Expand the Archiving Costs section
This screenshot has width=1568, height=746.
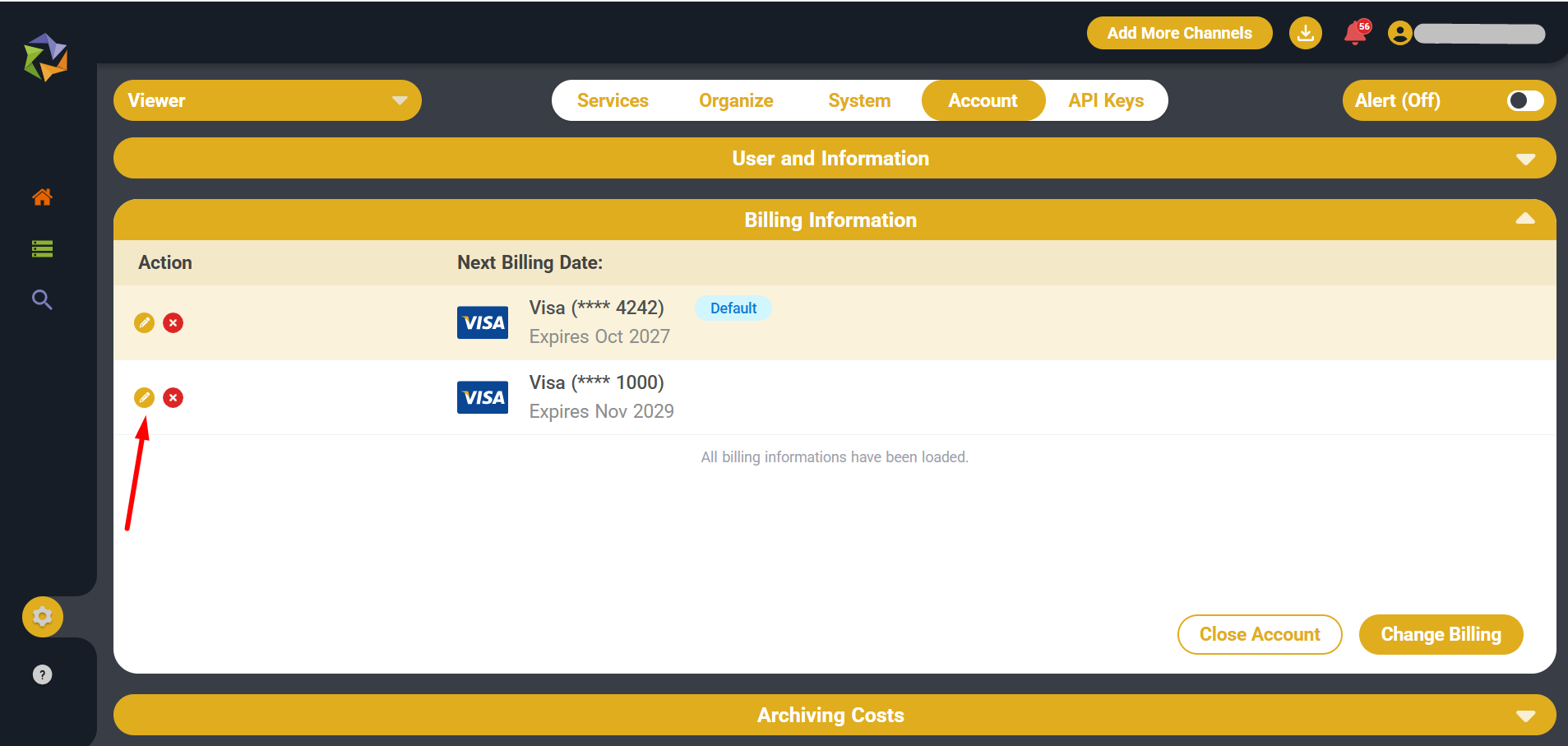pyautogui.click(x=835, y=715)
